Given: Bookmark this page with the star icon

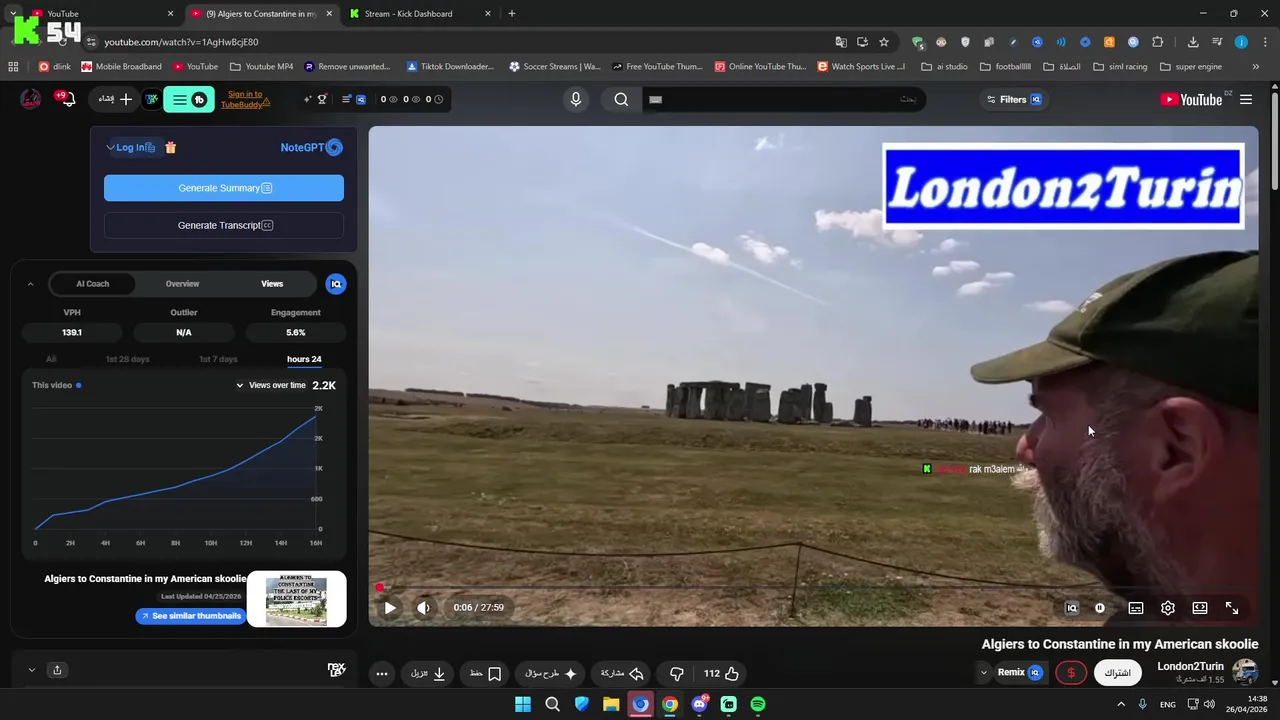Looking at the screenshot, I should pyautogui.click(x=884, y=42).
